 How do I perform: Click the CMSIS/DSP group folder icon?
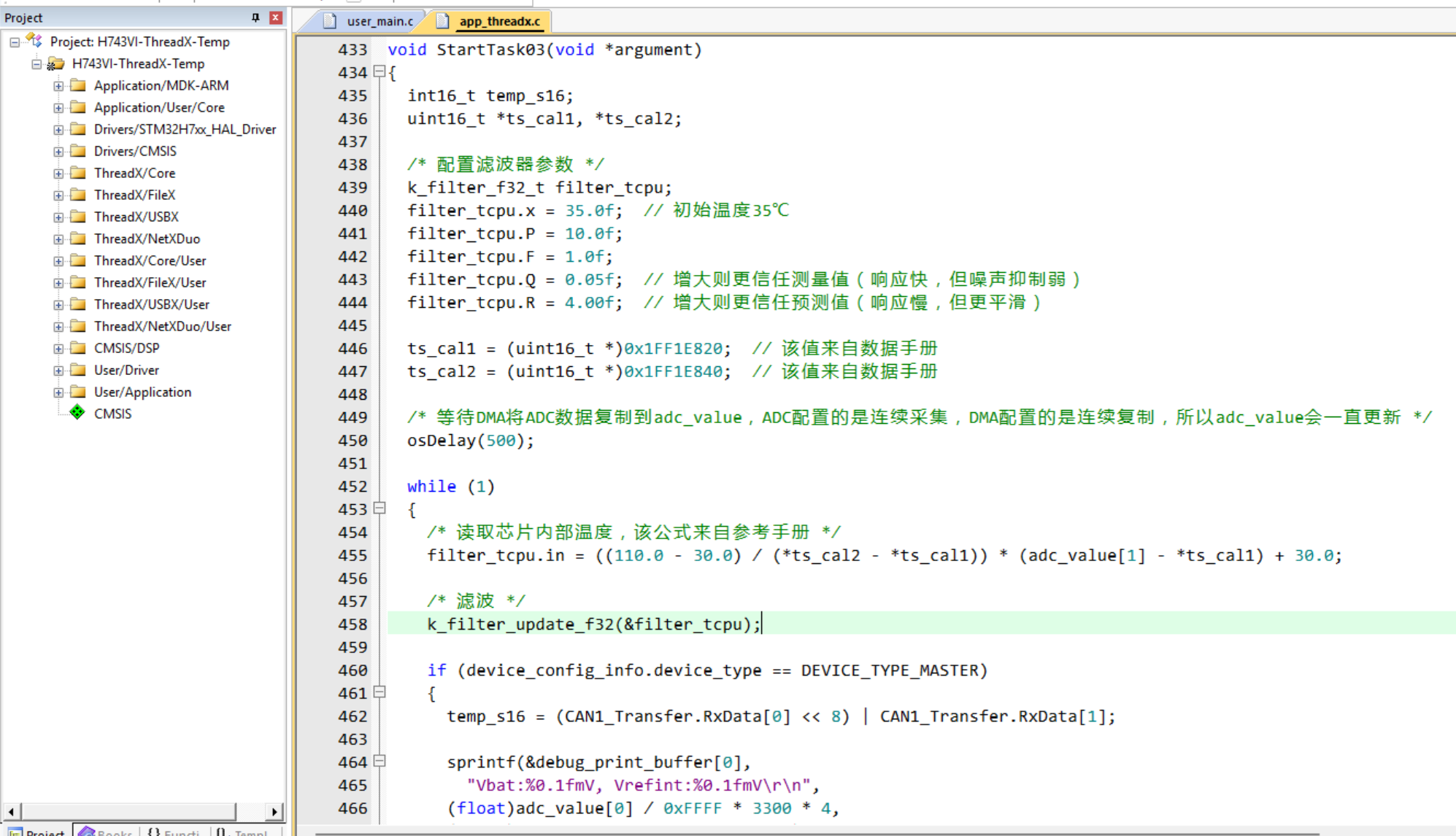(x=78, y=348)
